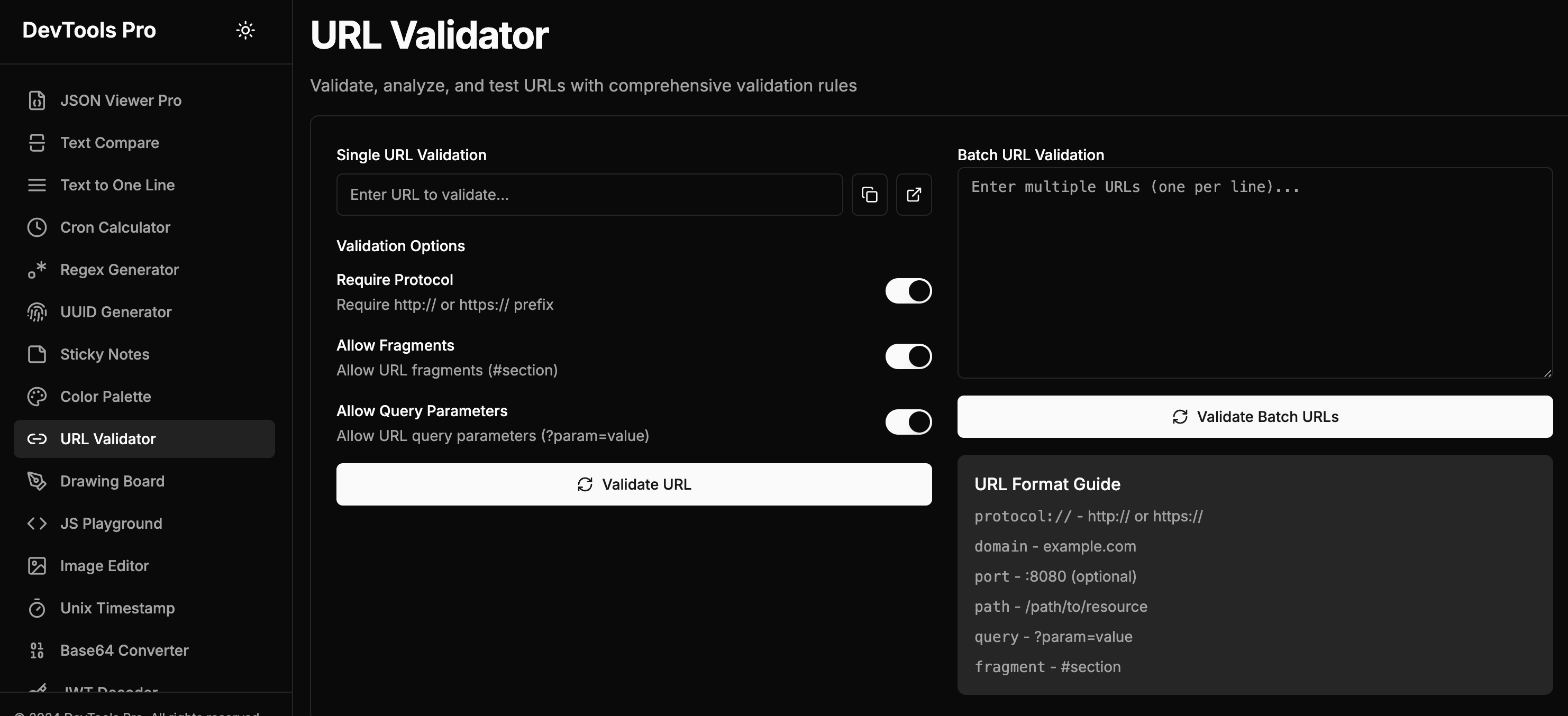This screenshot has width=1568, height=716.
Task: Click the copy URL icon button
Action: click(x=869, y=195)
